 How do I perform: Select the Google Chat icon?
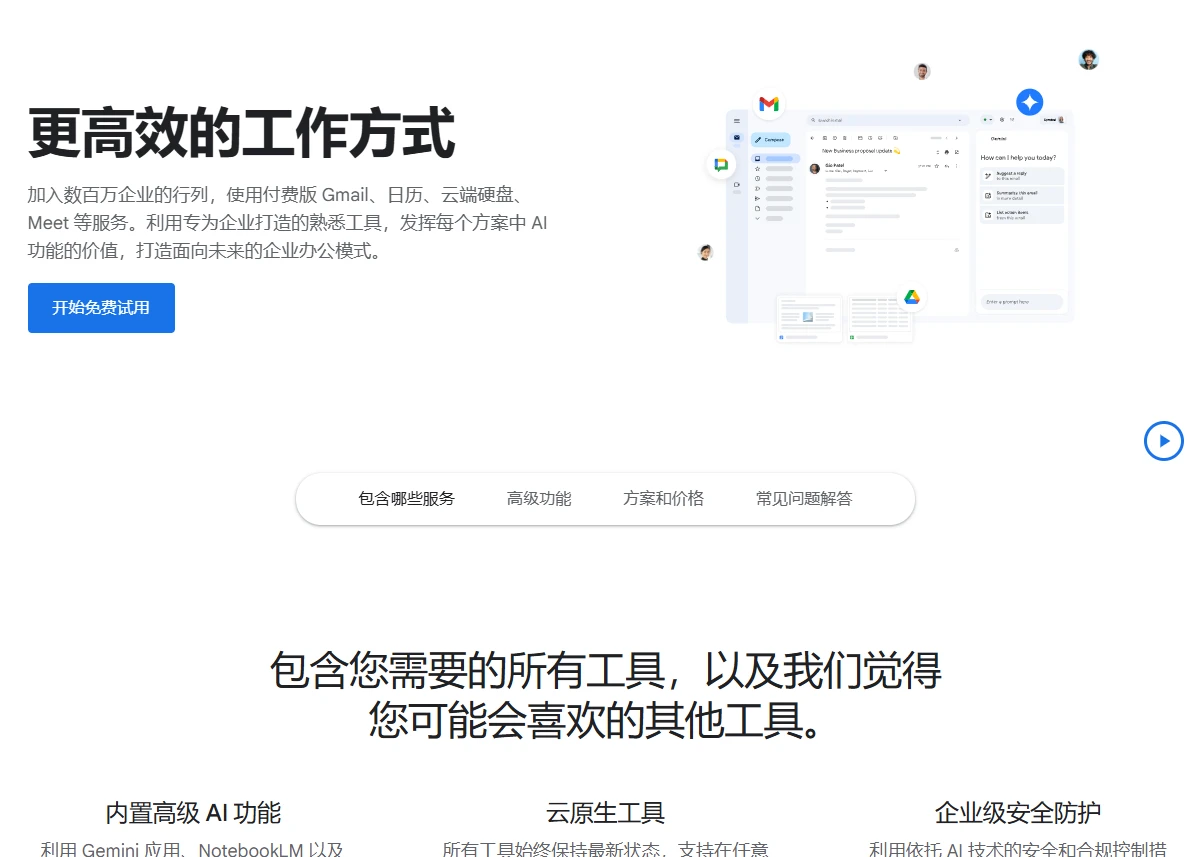click(721, 164)
